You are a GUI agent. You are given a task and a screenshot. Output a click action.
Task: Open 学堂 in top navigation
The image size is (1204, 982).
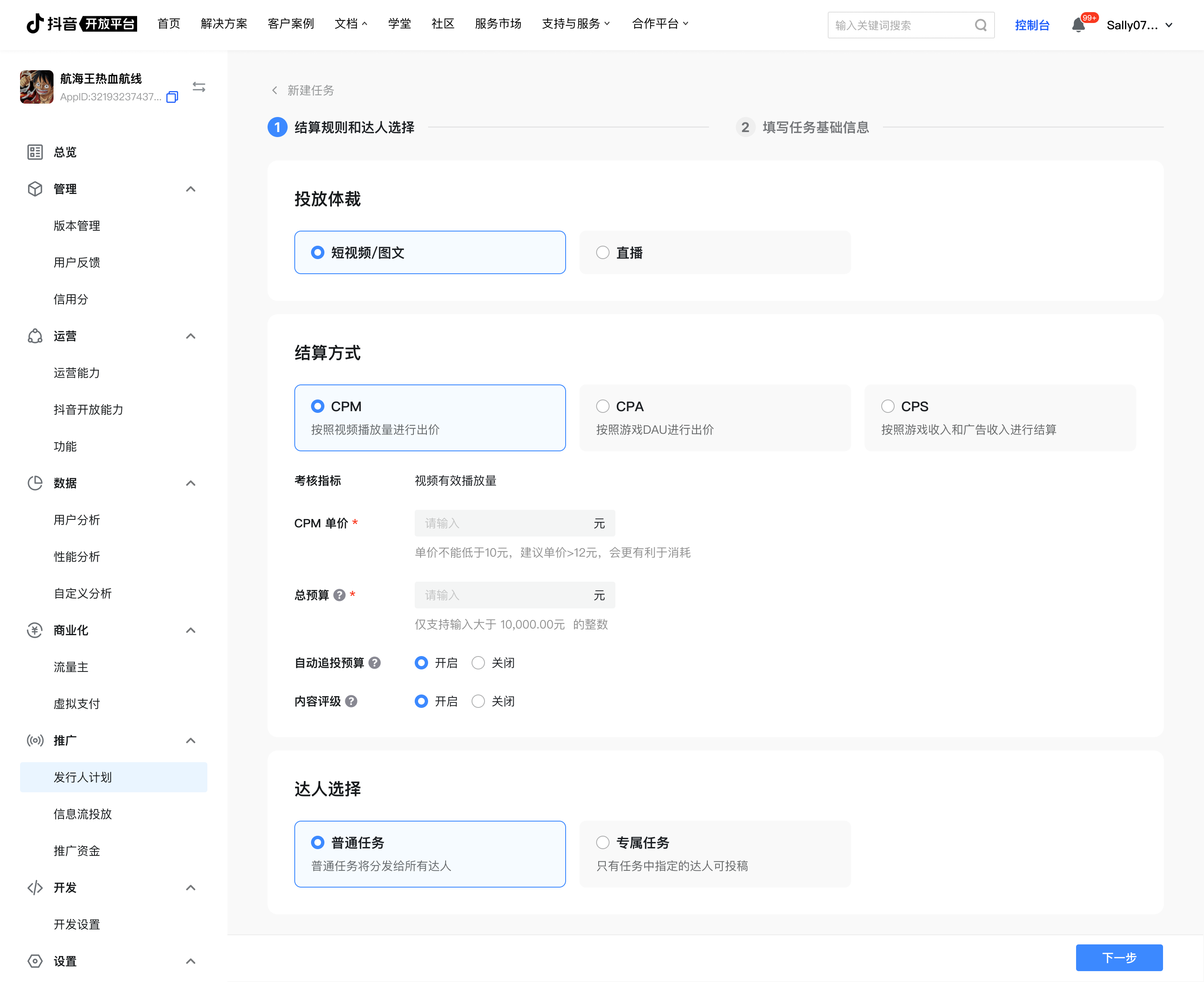point(399,24)
